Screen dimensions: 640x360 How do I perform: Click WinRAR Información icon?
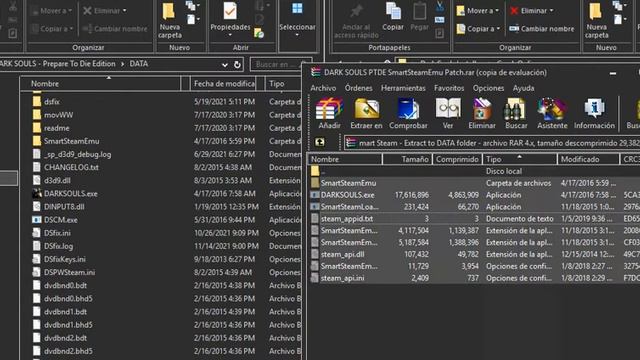pos(594,114)
